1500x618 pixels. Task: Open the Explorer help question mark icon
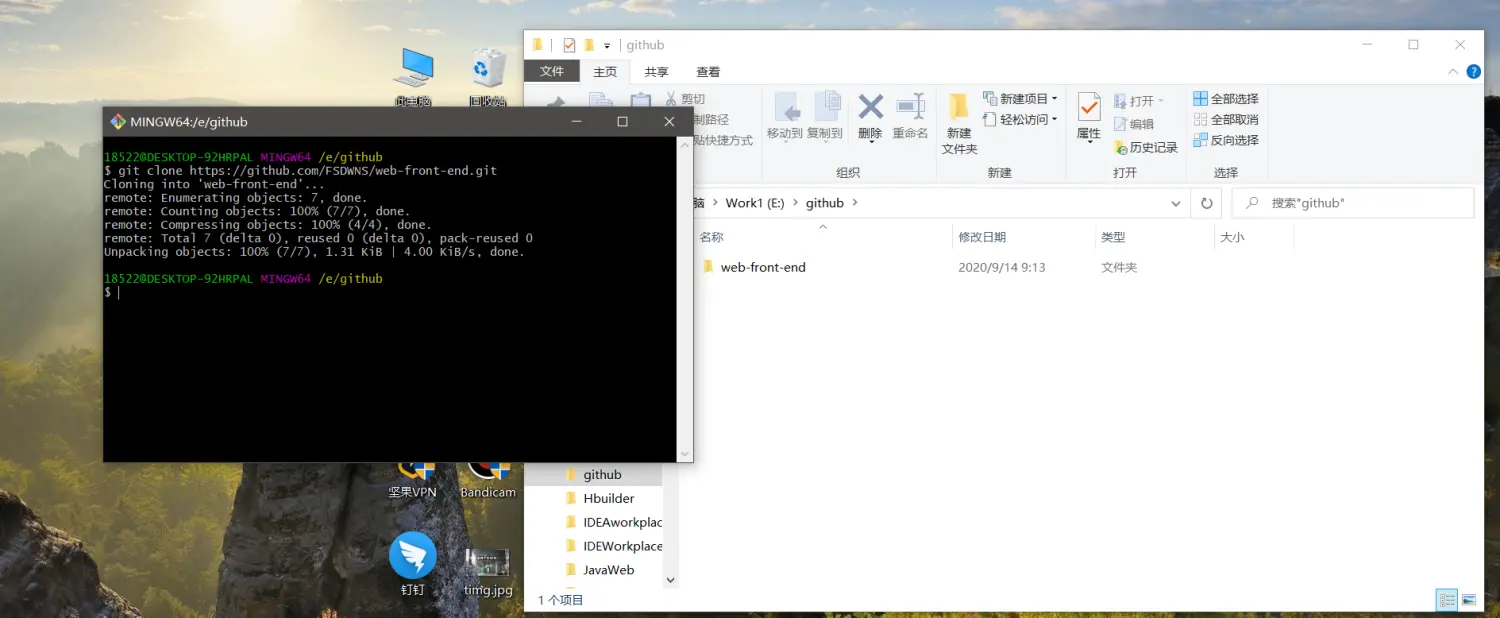[x=1473, y=72]
